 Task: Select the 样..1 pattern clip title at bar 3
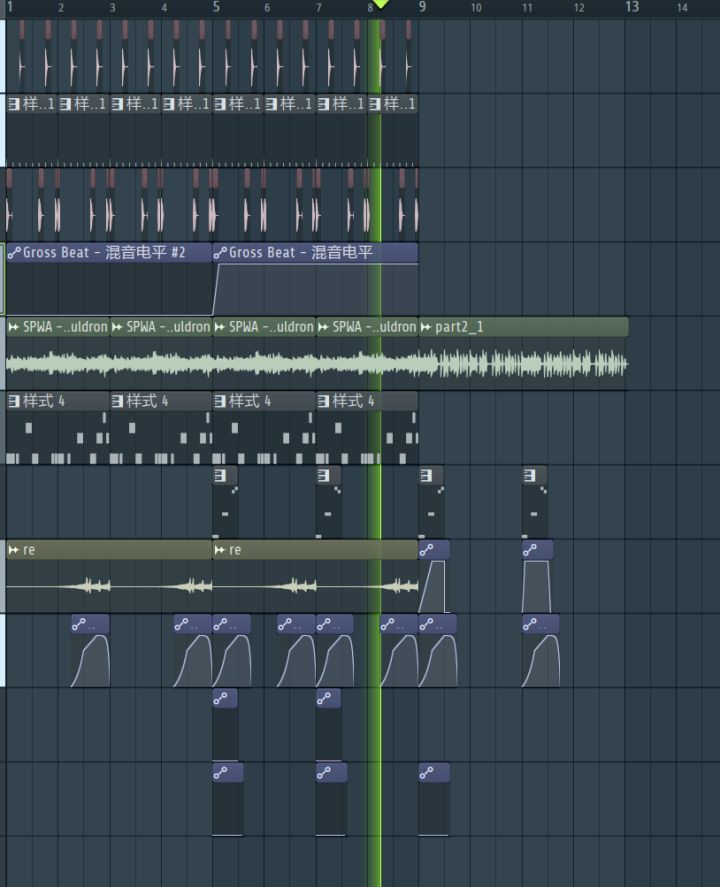pos(142,104)
